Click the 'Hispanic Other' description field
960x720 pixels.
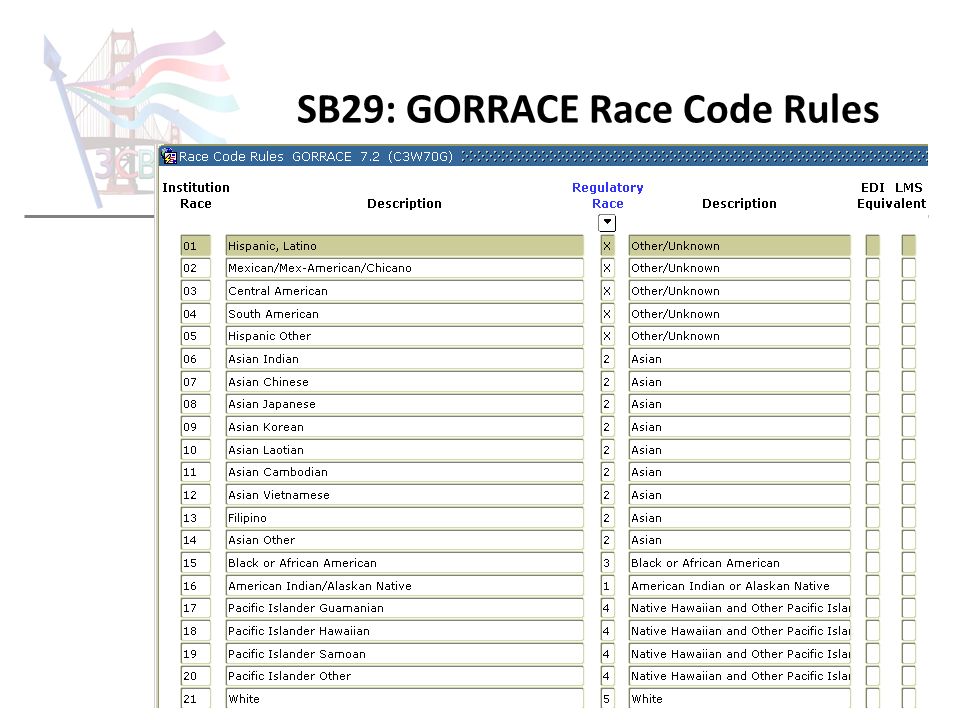405,336
